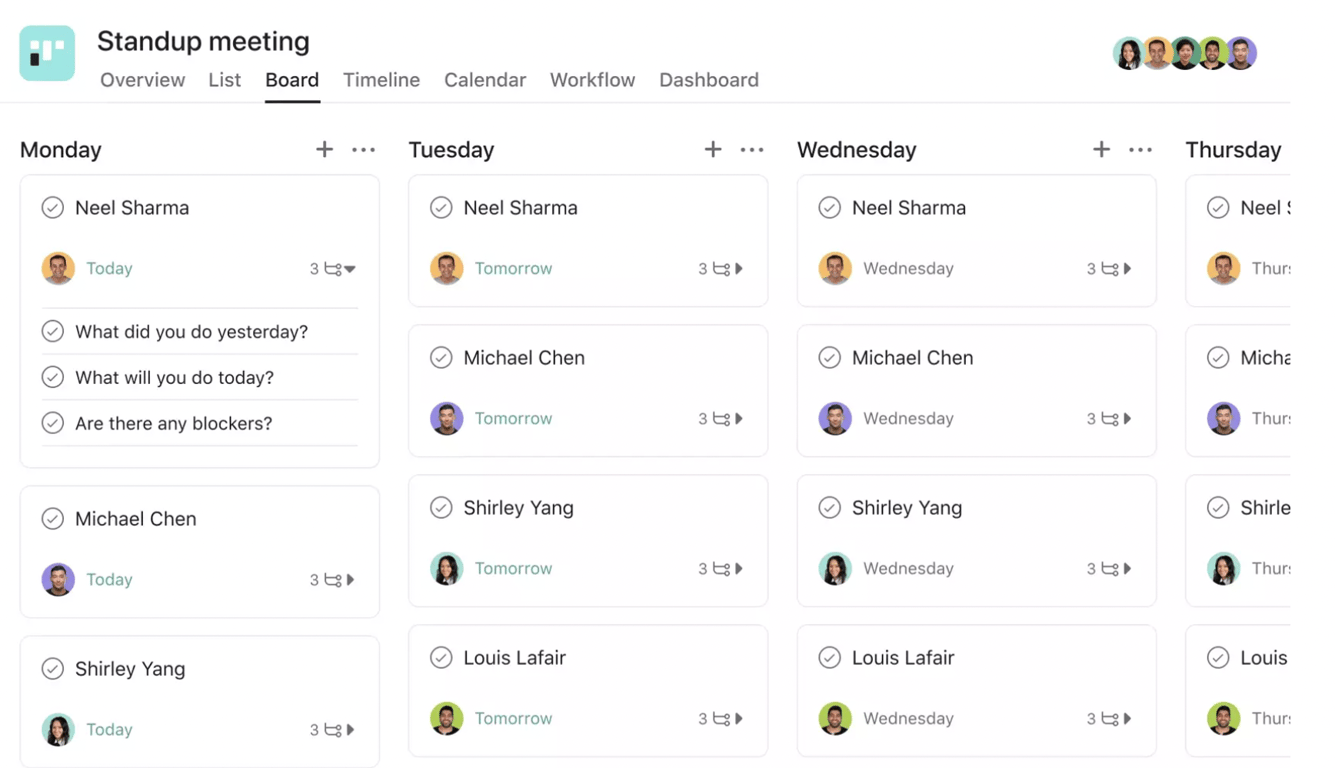Expand subtasks on Tuesday's Michael Chen card
Image resolution: width=1335 pixels, height=768 pixels.
coord(739,419)
